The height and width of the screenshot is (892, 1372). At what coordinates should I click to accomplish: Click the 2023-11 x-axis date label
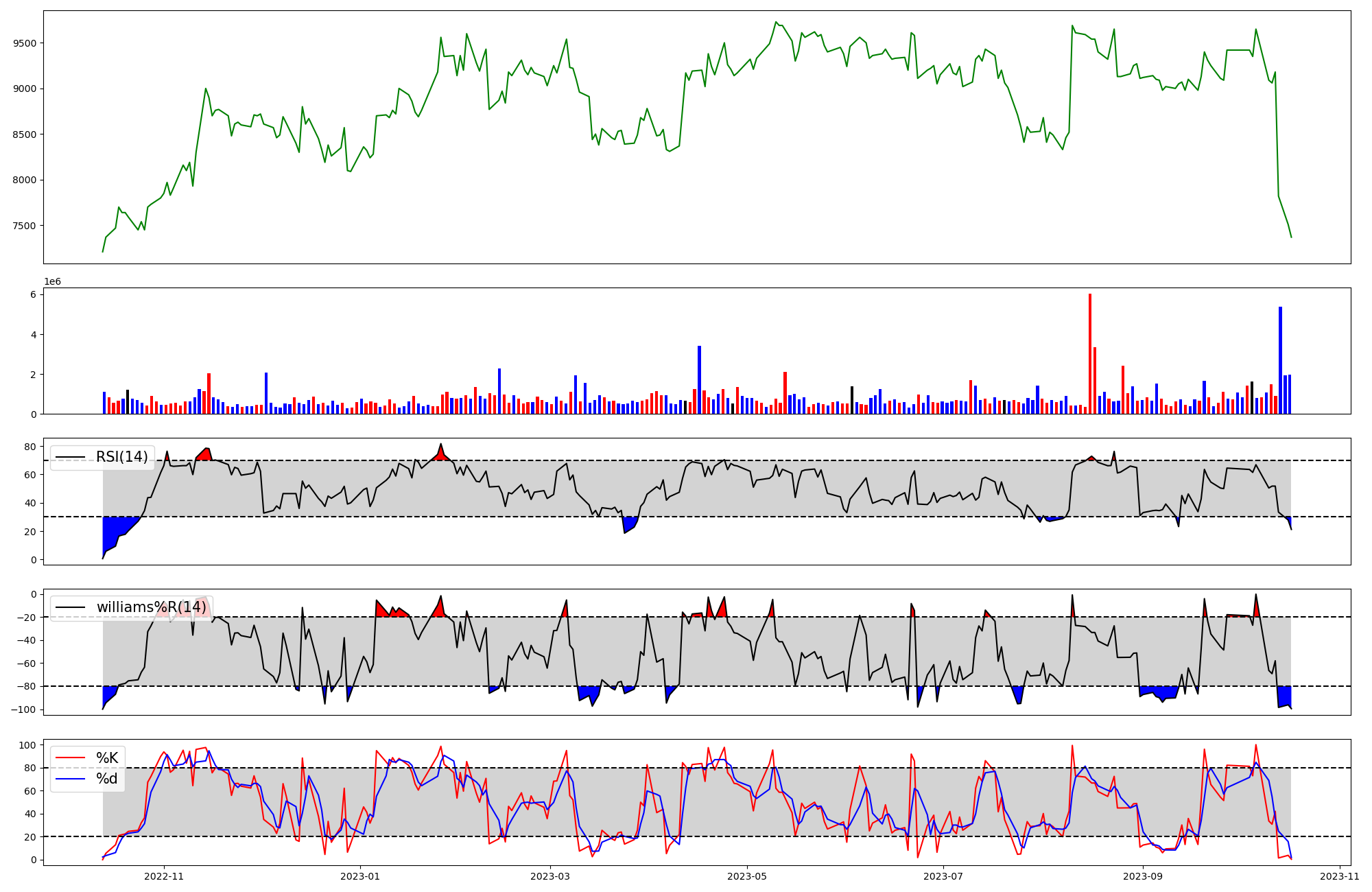pos(1339,876)
